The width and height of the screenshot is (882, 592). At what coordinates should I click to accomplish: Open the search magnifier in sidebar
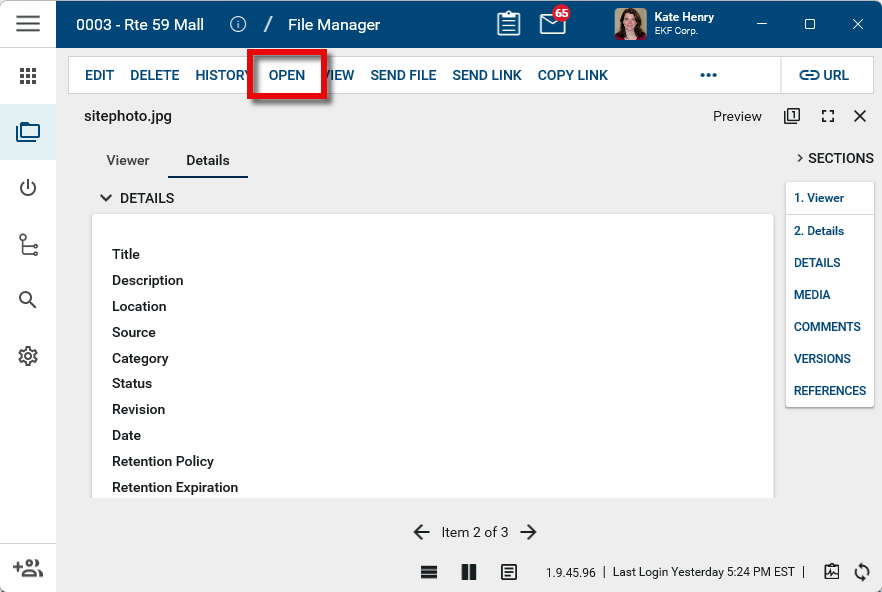[x=28, y=300]
